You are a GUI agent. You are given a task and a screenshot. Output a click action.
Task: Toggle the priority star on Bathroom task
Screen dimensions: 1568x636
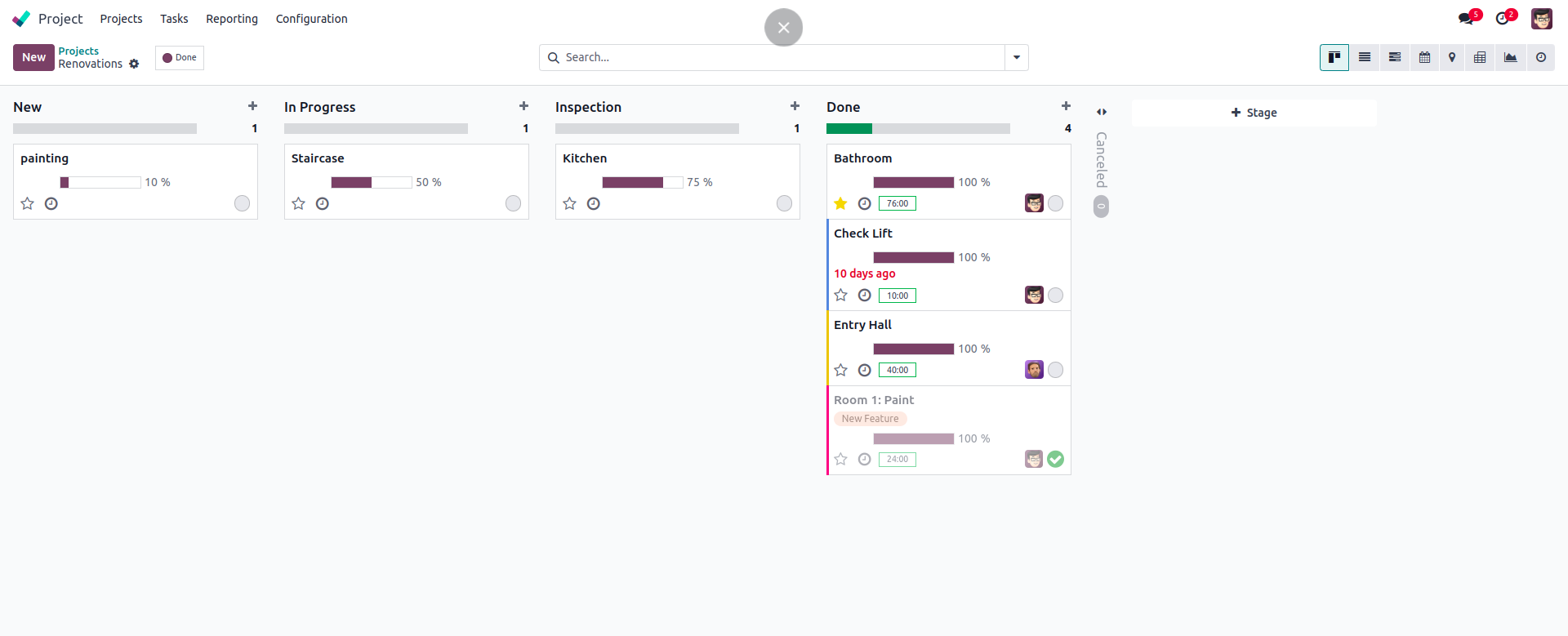[840, 203]
